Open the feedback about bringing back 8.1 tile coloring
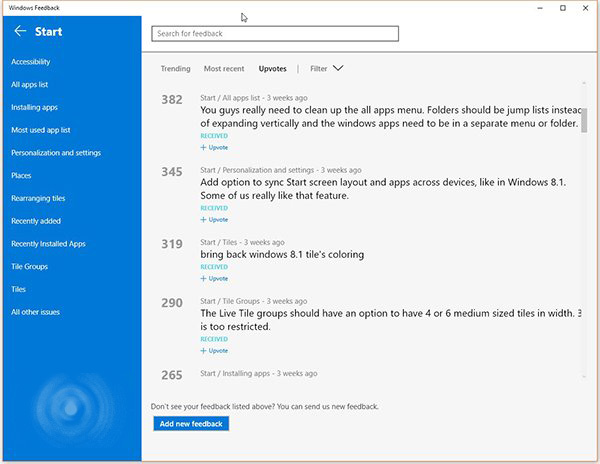 [x=282, y=255]
